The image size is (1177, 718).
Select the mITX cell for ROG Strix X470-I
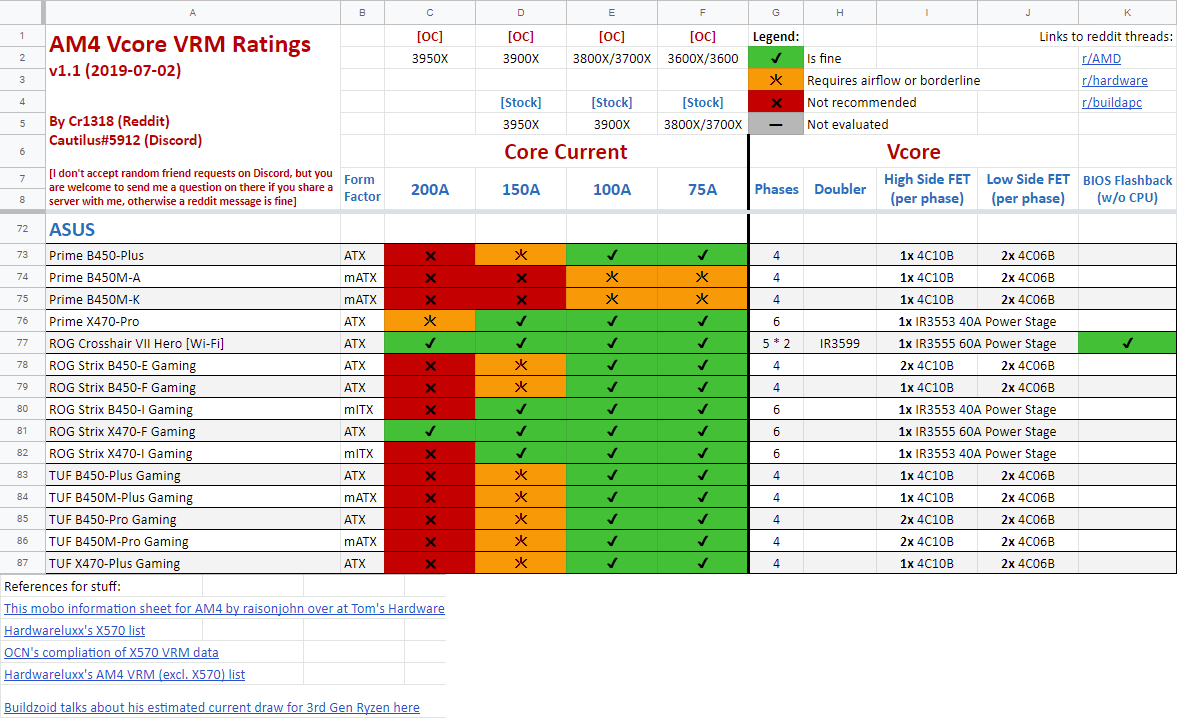coord(363,453)
